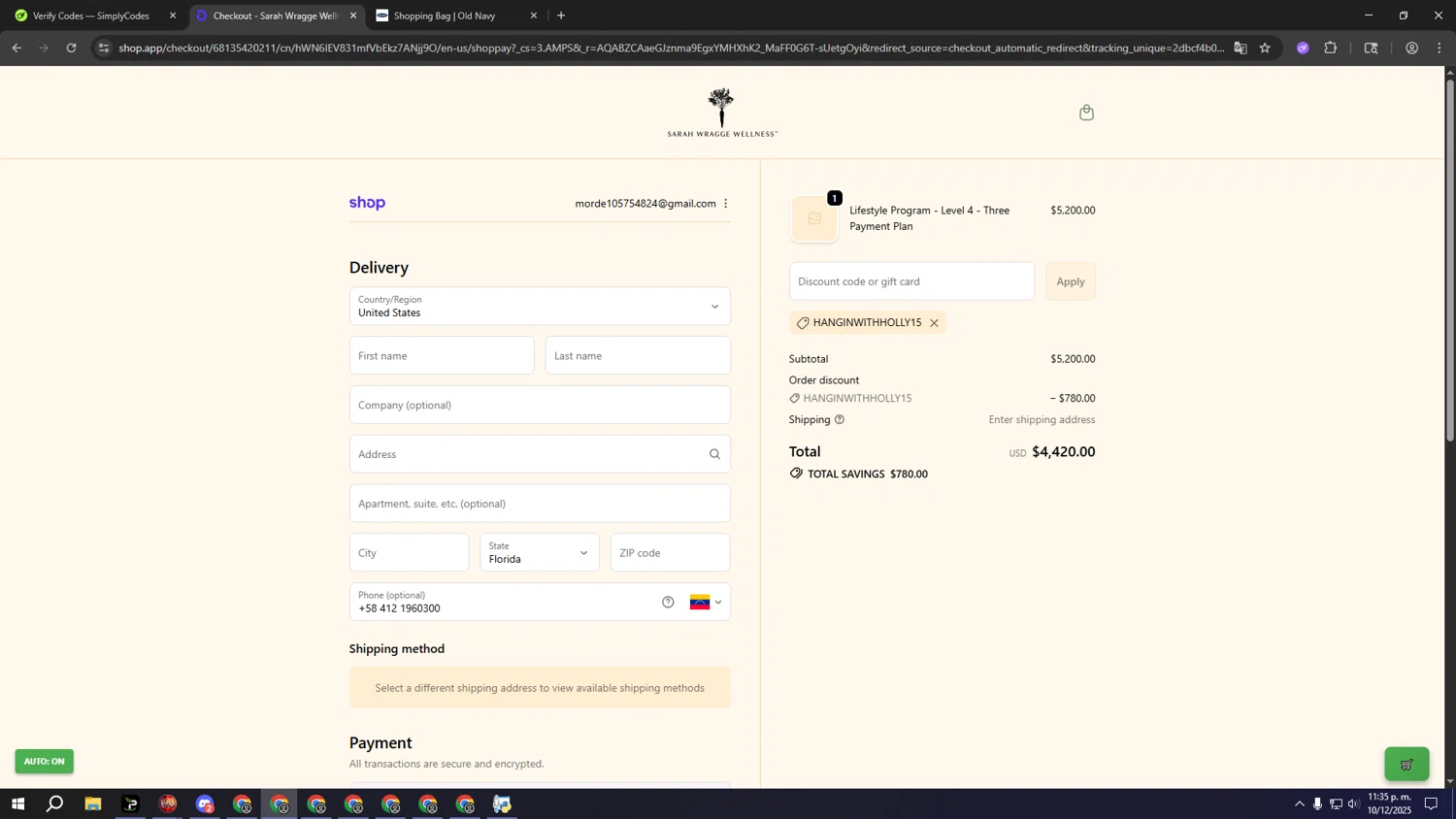Click the First name field
The height and width of the screenshot is (819, 1456).
click(442, 356)
